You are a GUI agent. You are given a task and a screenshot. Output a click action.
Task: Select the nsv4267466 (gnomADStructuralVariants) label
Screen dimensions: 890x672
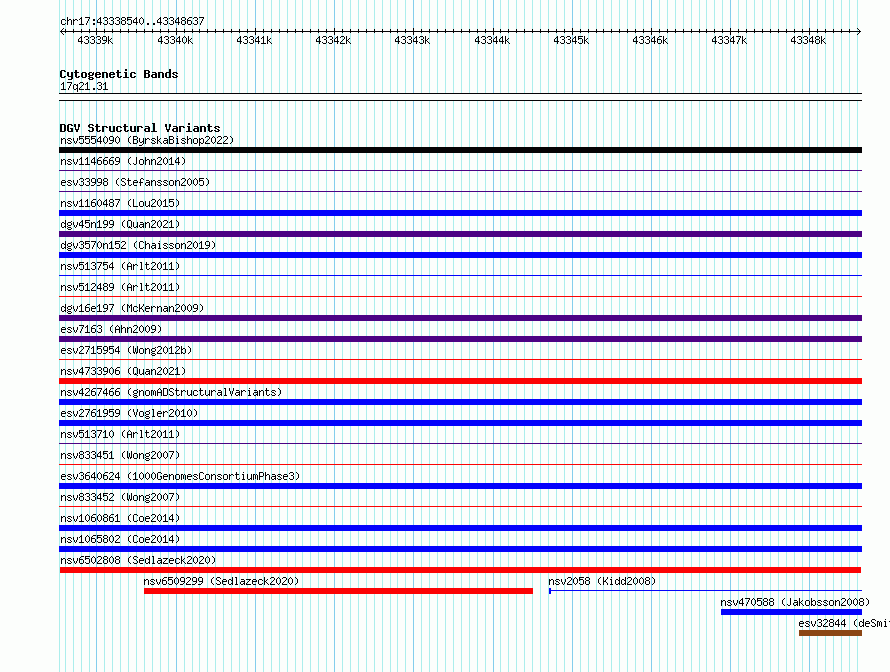(171, 392)
